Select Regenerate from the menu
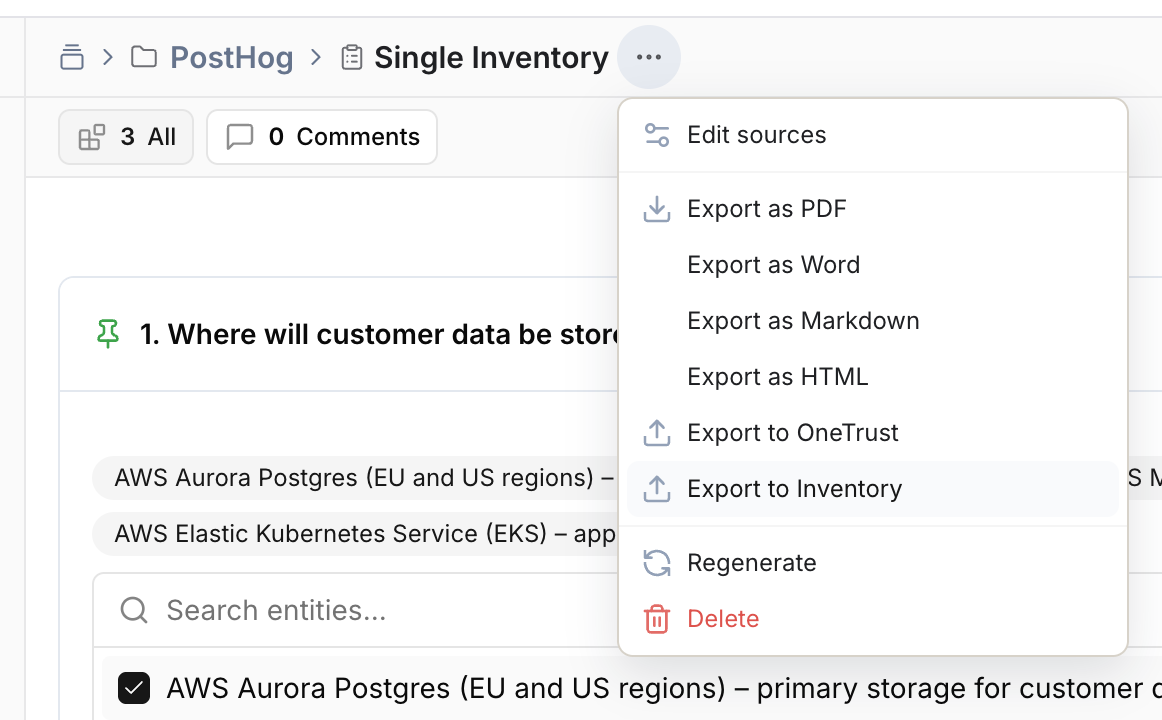This screenshot has height=720, width=1162. 873,563
